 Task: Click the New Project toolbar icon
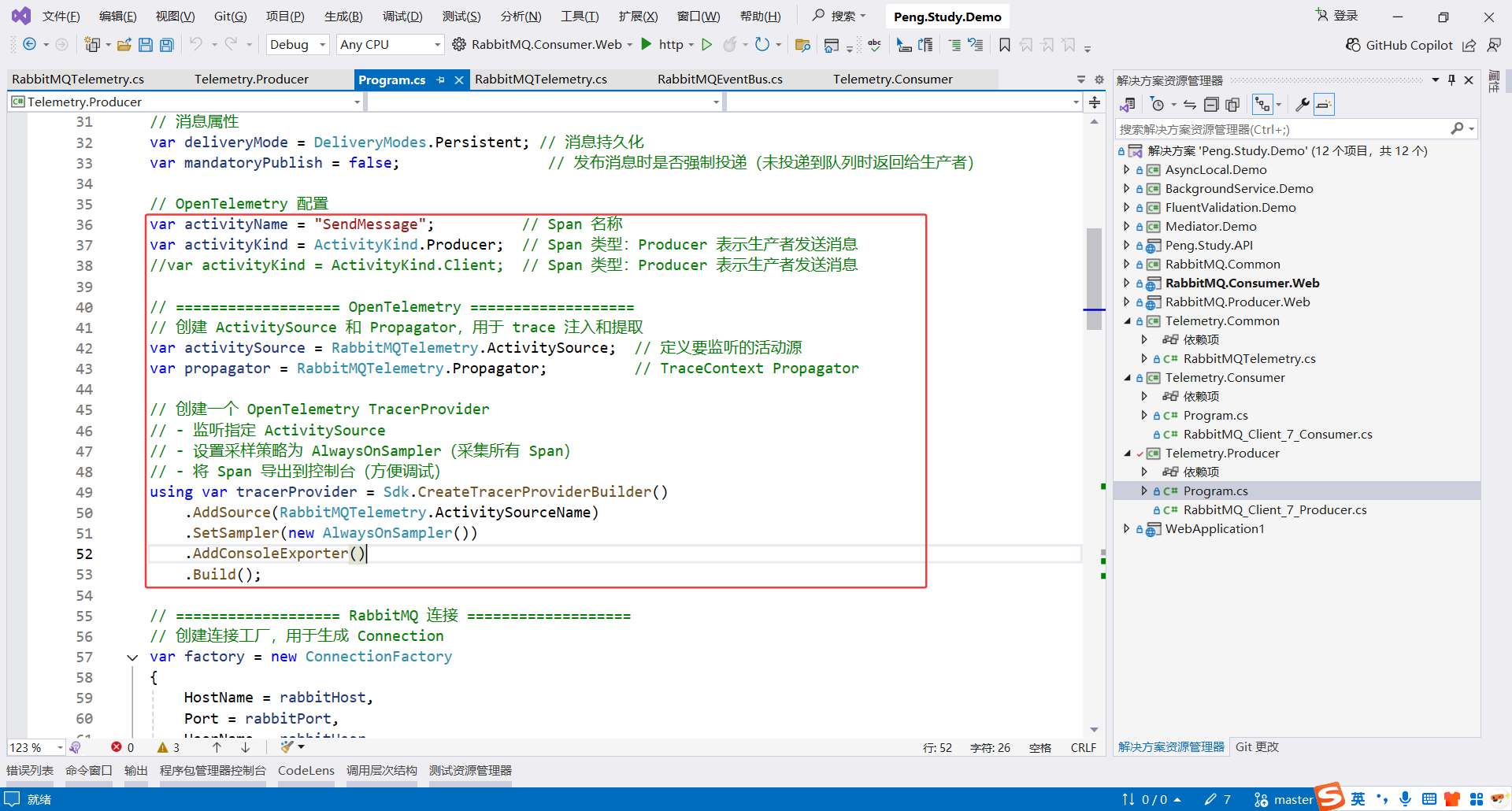pyautogui.click(x=92, y=45)
